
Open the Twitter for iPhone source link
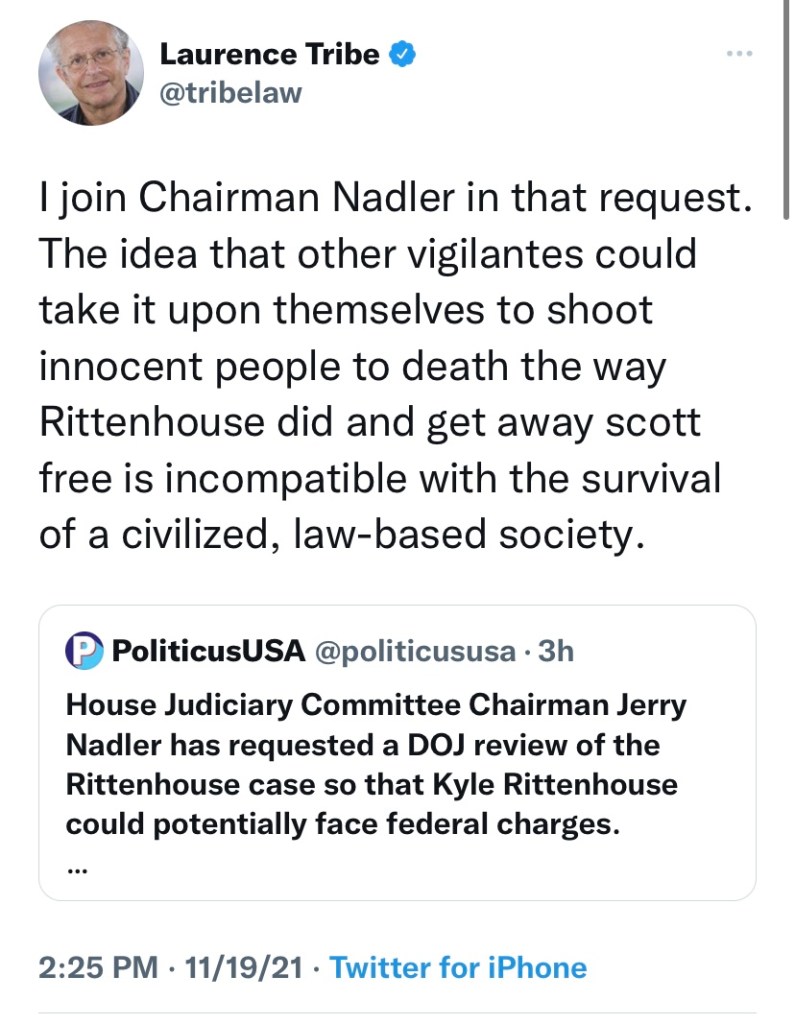458,968
